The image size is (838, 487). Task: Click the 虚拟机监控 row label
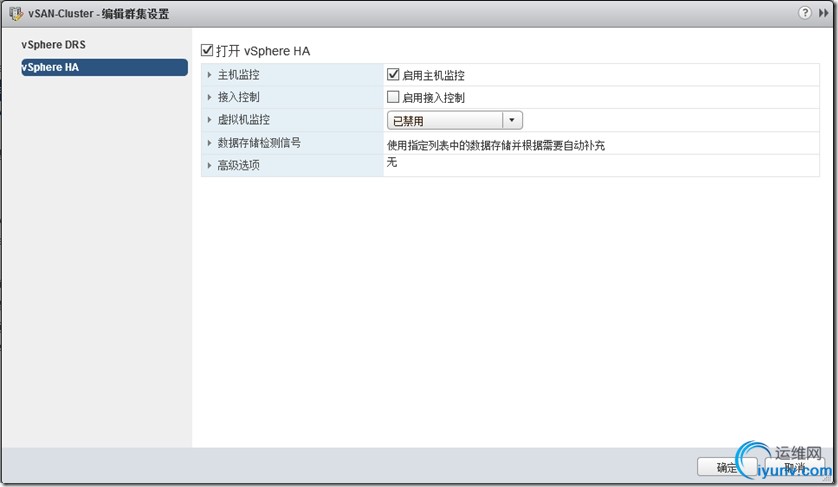pos(244,120)
